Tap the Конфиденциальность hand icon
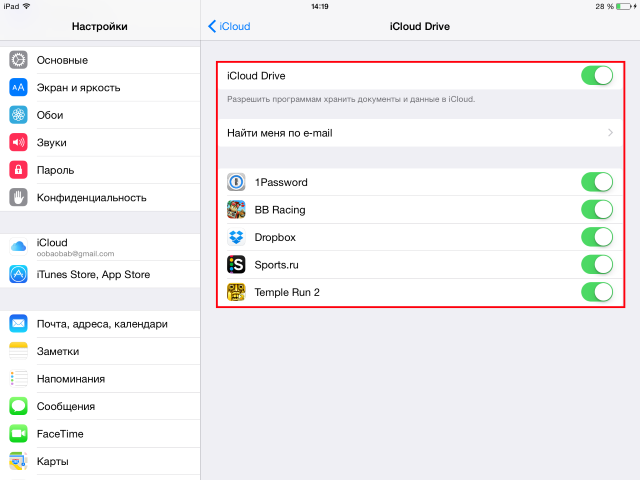The height and width of the screenshot is (480, 640). coord(18,197)
